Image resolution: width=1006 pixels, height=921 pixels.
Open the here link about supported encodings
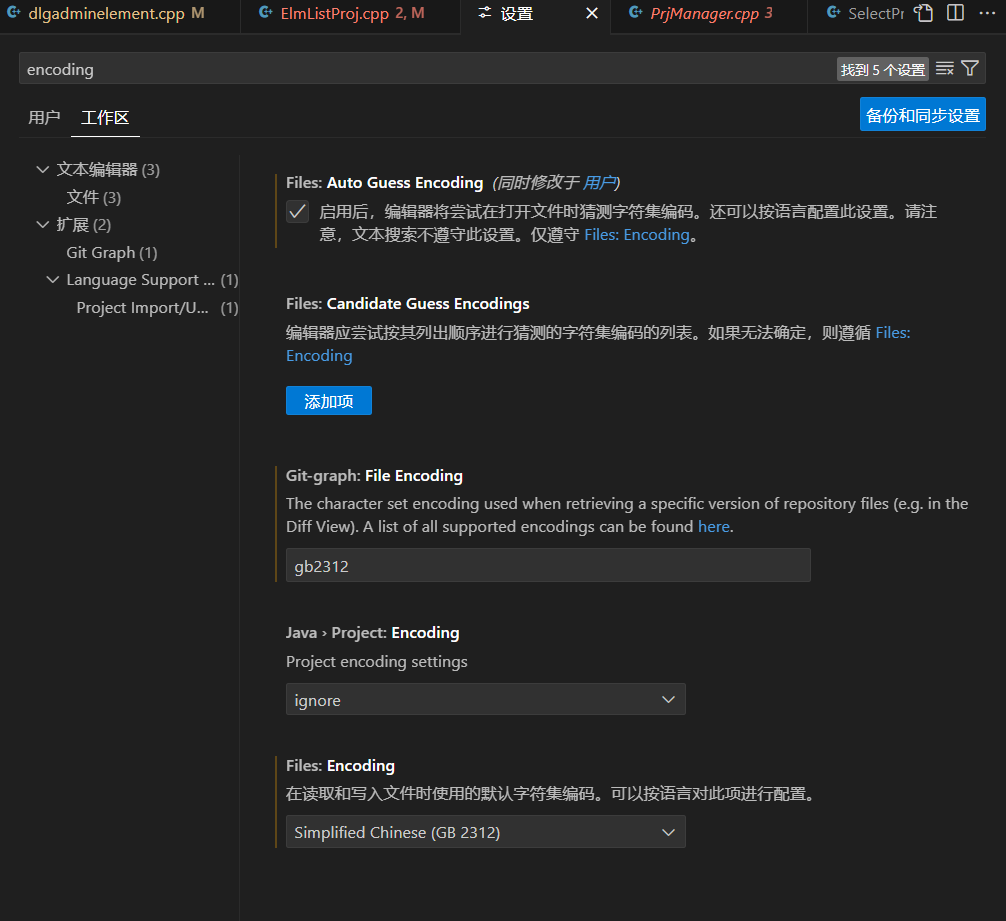[713, 526]
